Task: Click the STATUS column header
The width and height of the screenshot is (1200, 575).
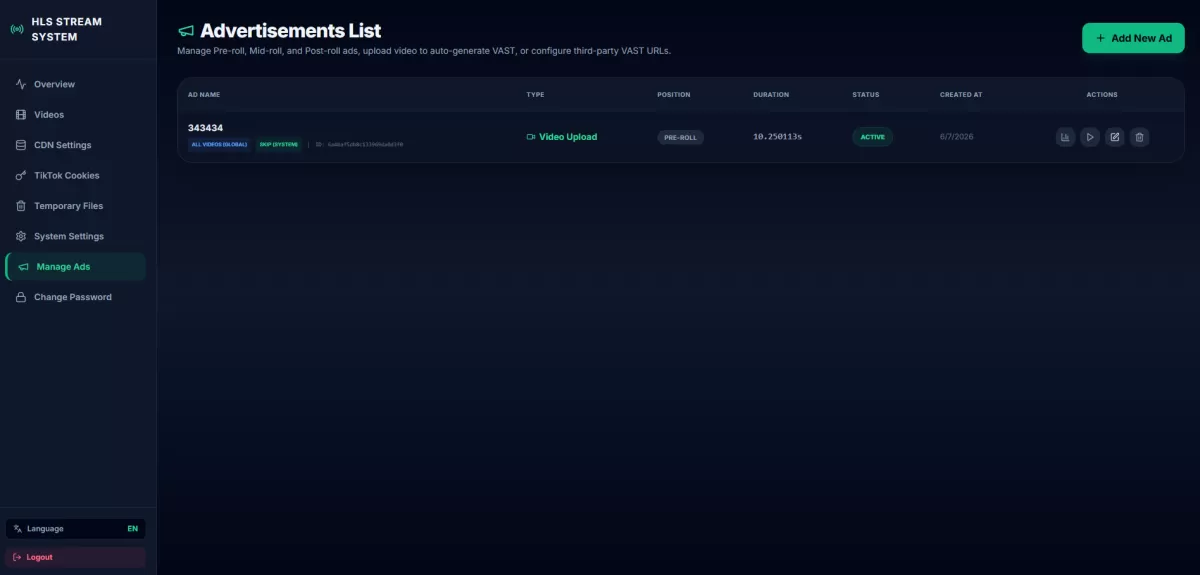Action: click(x=866, y=95)
